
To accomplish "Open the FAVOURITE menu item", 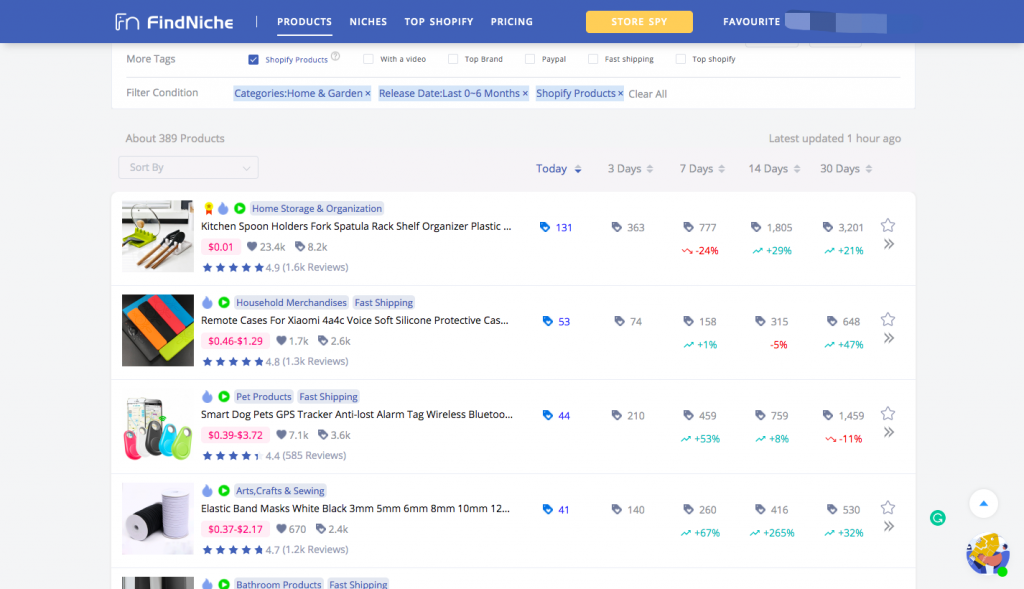I will pos(752,22).
